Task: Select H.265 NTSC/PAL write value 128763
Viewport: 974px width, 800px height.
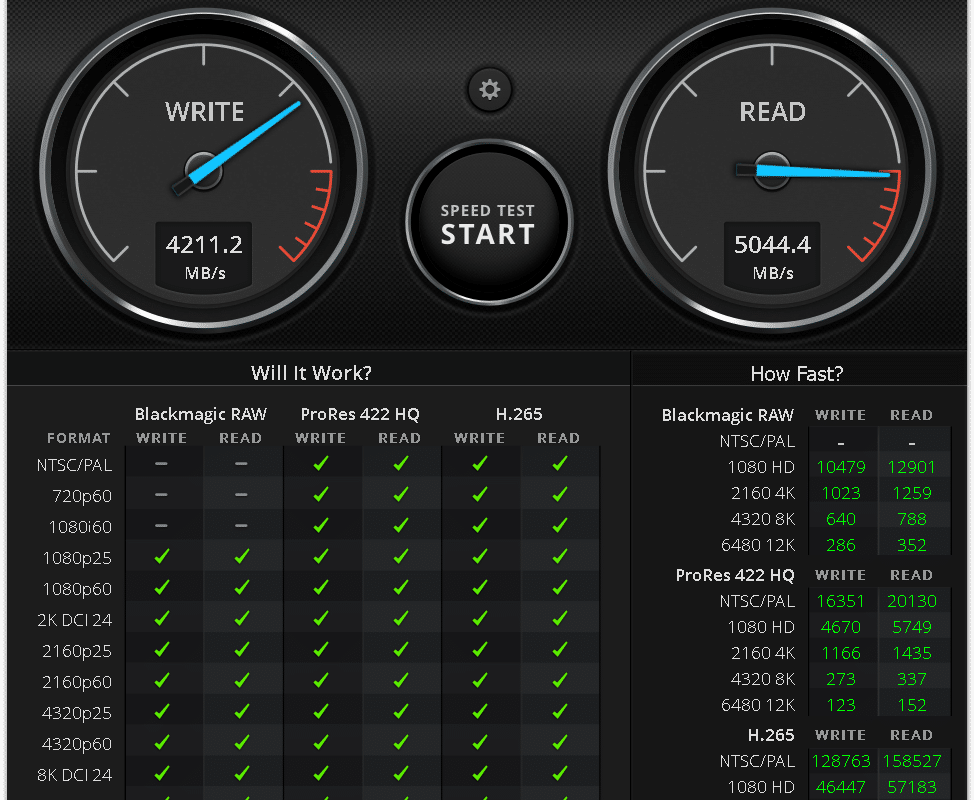Action: pos(841,761)
